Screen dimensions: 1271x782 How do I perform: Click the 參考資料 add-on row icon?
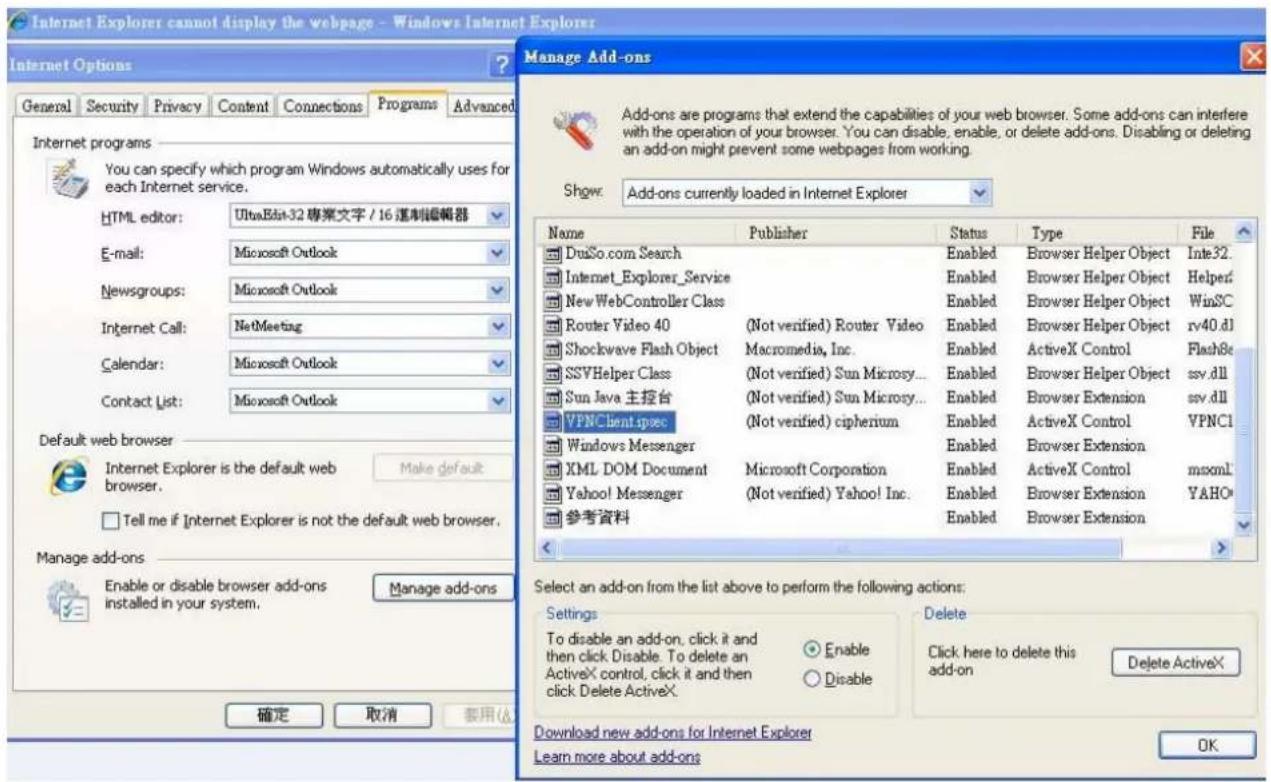(x=553, y=518)
